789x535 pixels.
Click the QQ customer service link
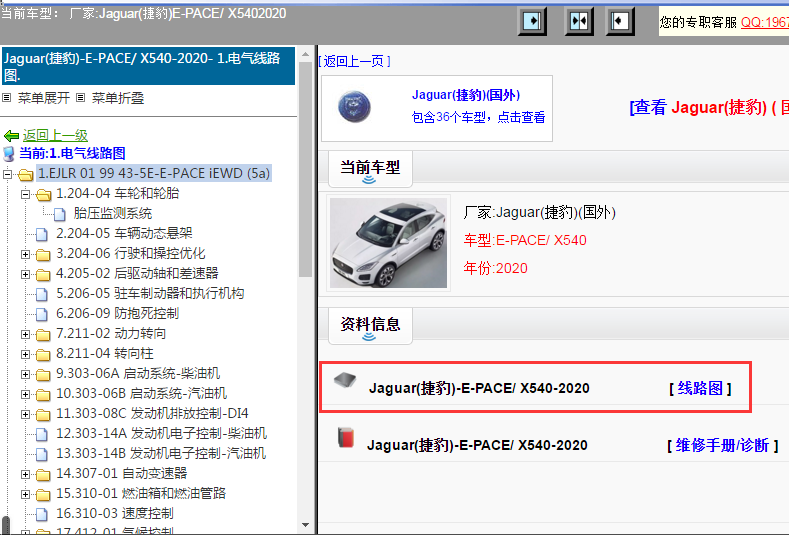click(x=764, y=22)
